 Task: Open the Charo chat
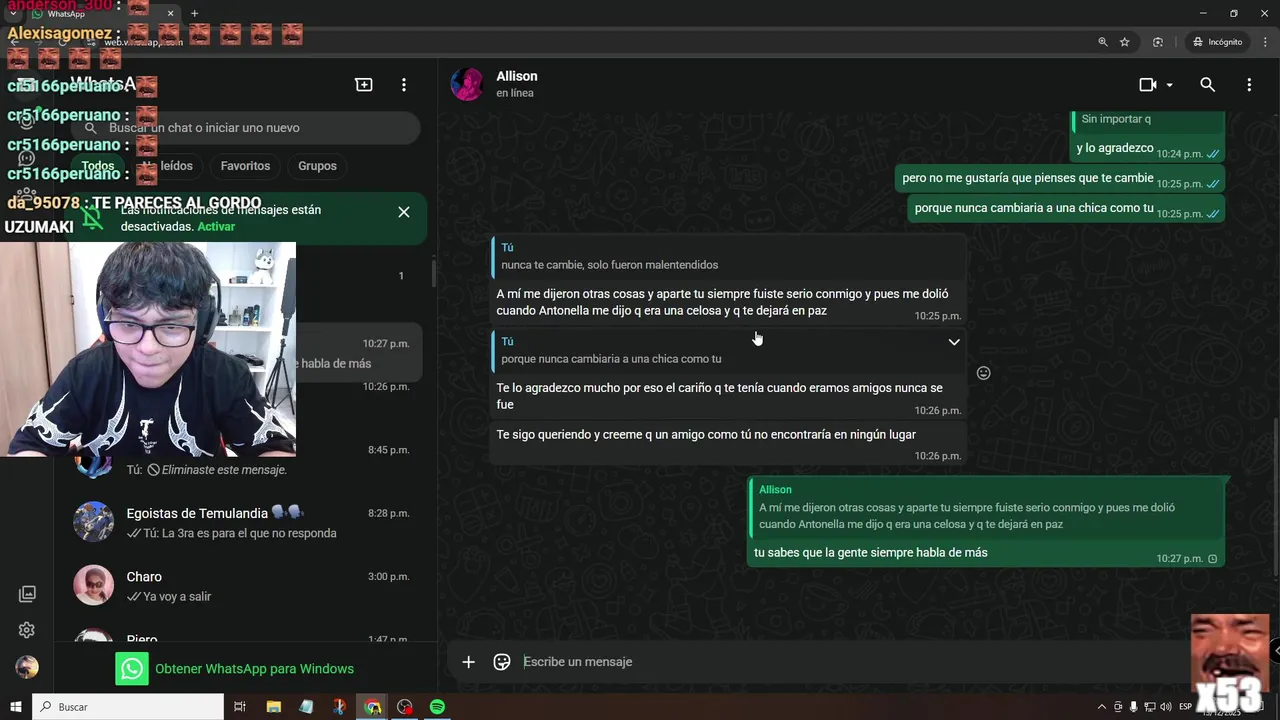coord(245,586)
